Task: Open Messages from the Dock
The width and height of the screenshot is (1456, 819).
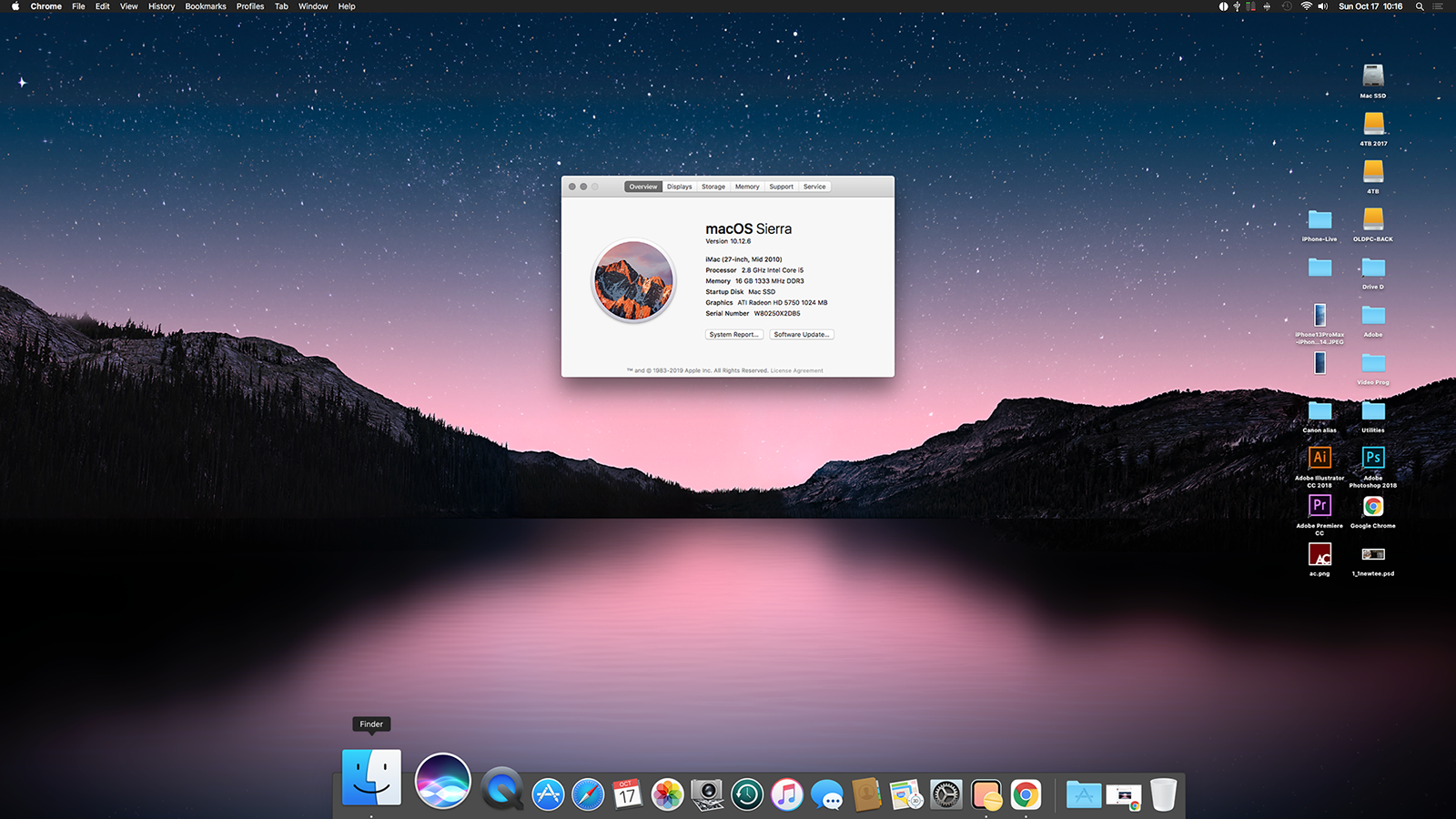Action: pyautogui.click(x=827, y=795)
